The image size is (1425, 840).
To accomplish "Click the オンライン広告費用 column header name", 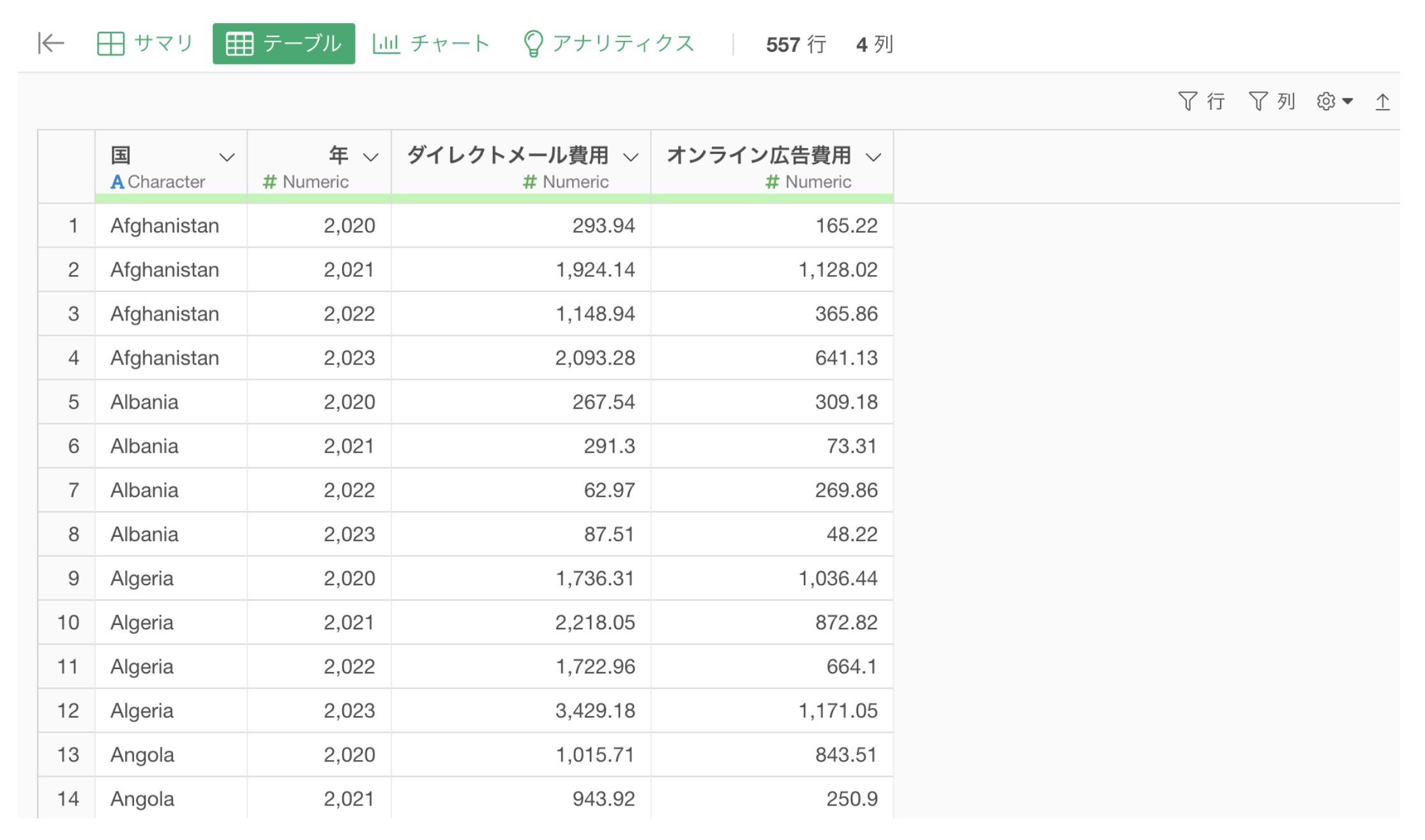I will [x=759, y=154].
